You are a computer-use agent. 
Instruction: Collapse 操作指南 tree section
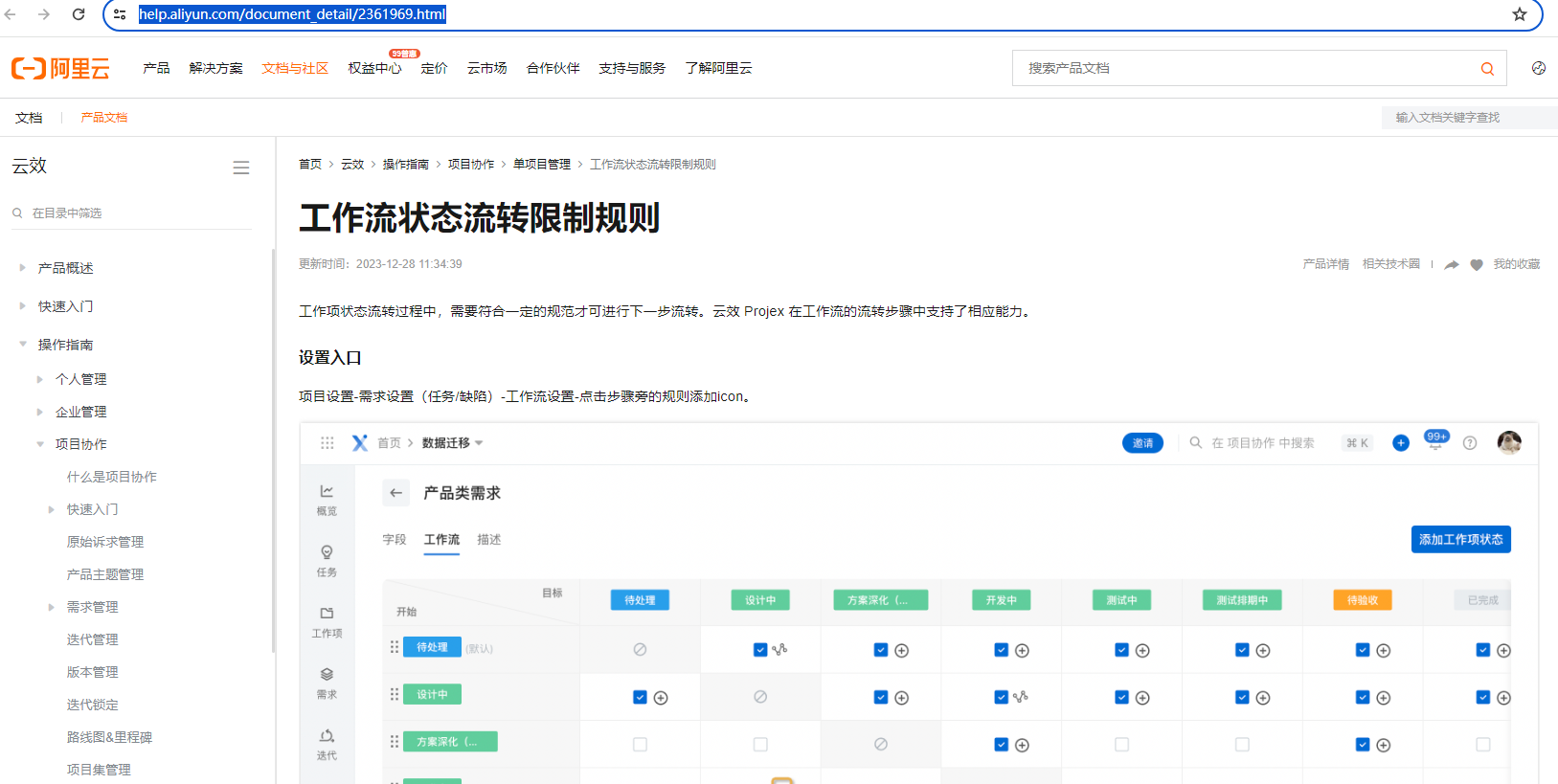(22, 345)
